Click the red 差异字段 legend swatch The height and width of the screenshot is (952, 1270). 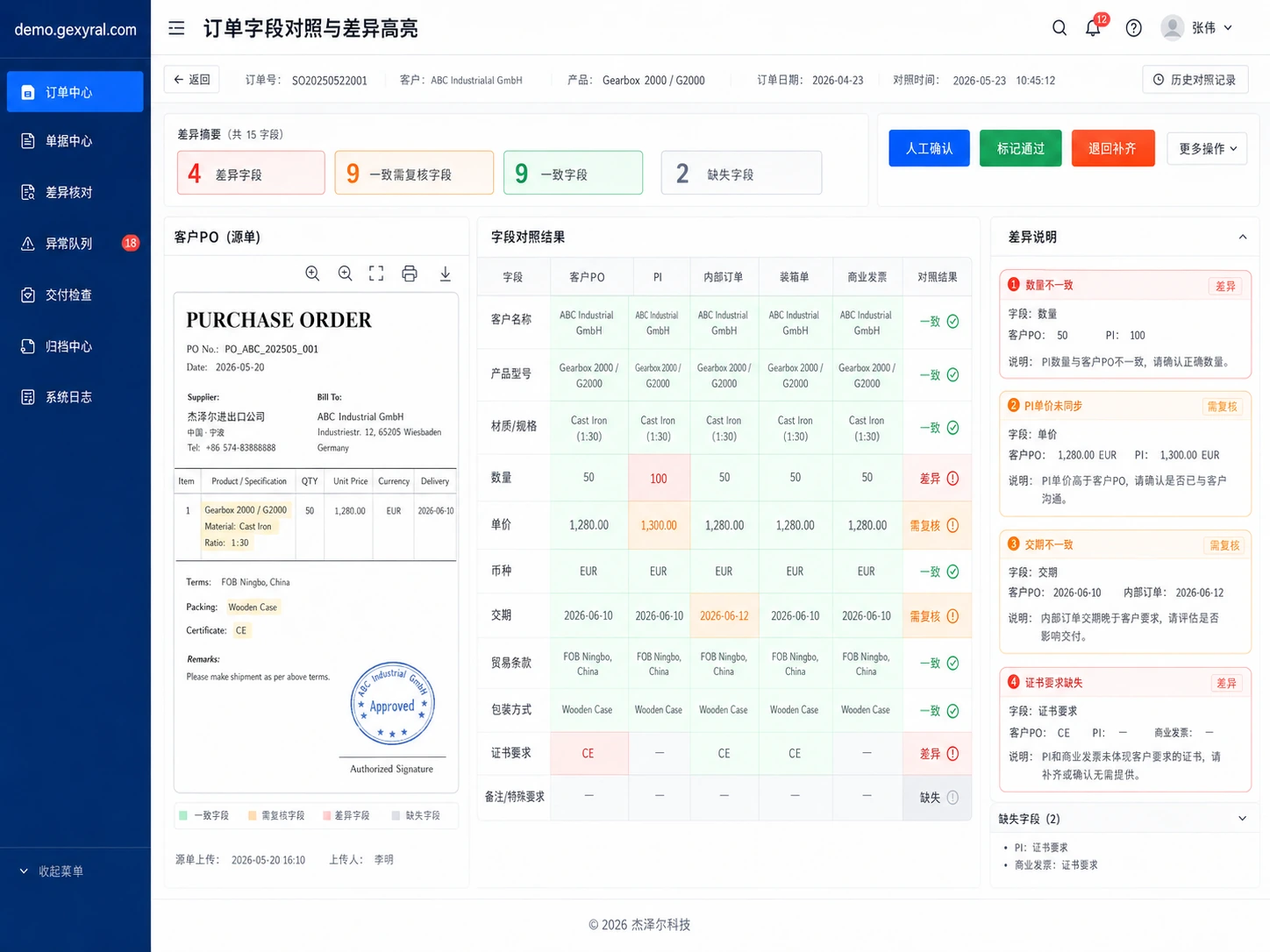click(x=327, y=815)
